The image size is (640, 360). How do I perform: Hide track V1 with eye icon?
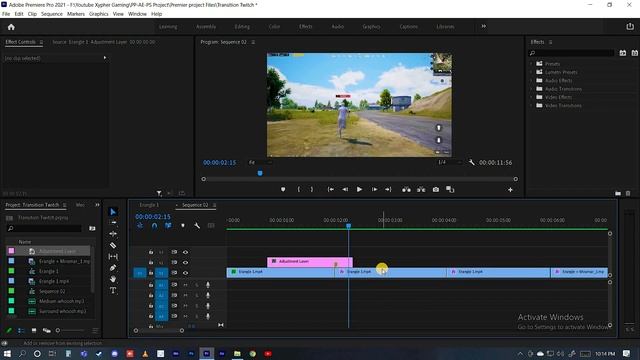[x=185, y=273]
